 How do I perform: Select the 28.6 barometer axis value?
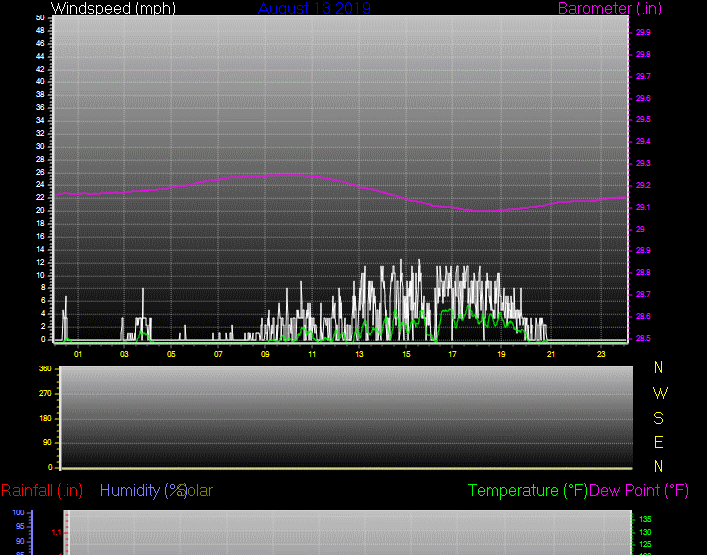[643, 316]
